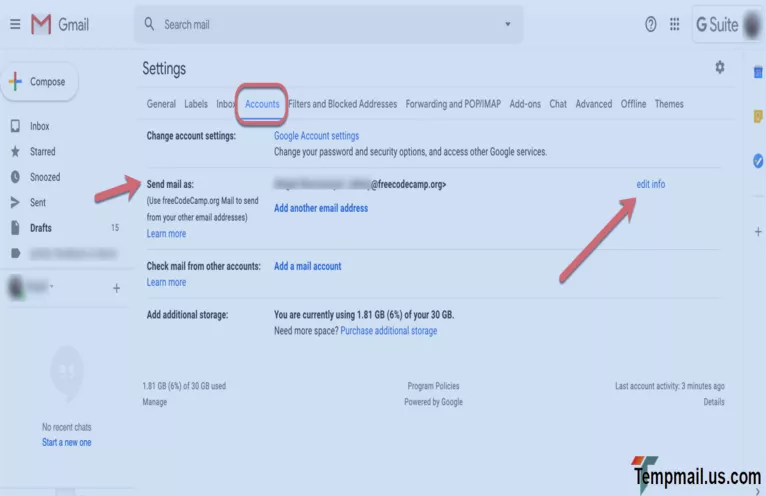Click the Compose button
766x496 pixels.
point(37,82)
